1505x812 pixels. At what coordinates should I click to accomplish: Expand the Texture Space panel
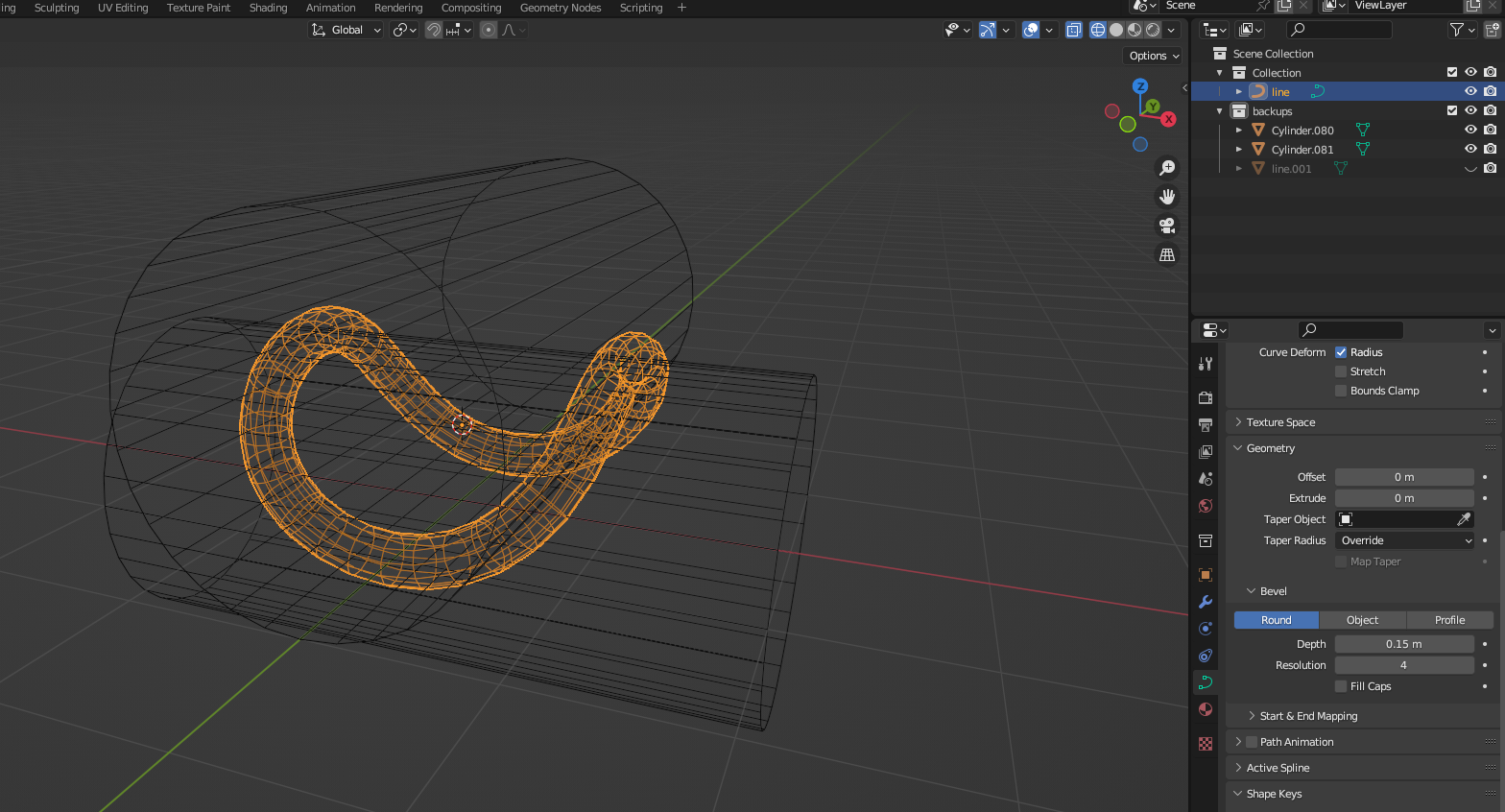1280,422
